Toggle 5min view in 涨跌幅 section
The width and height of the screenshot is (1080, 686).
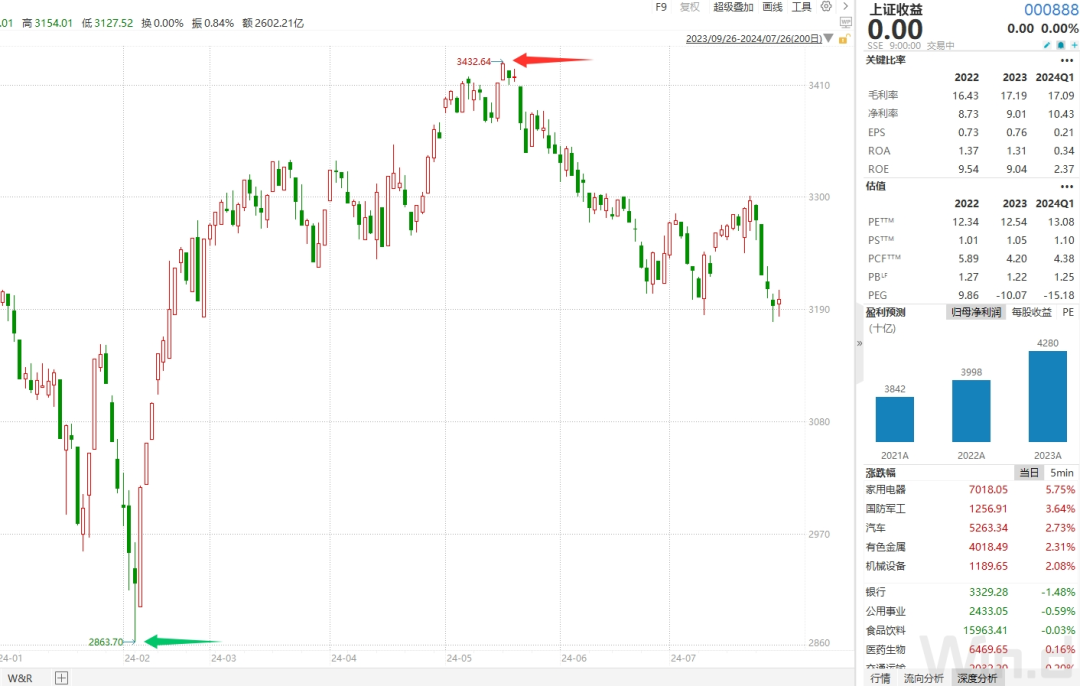click(1061, 472)
